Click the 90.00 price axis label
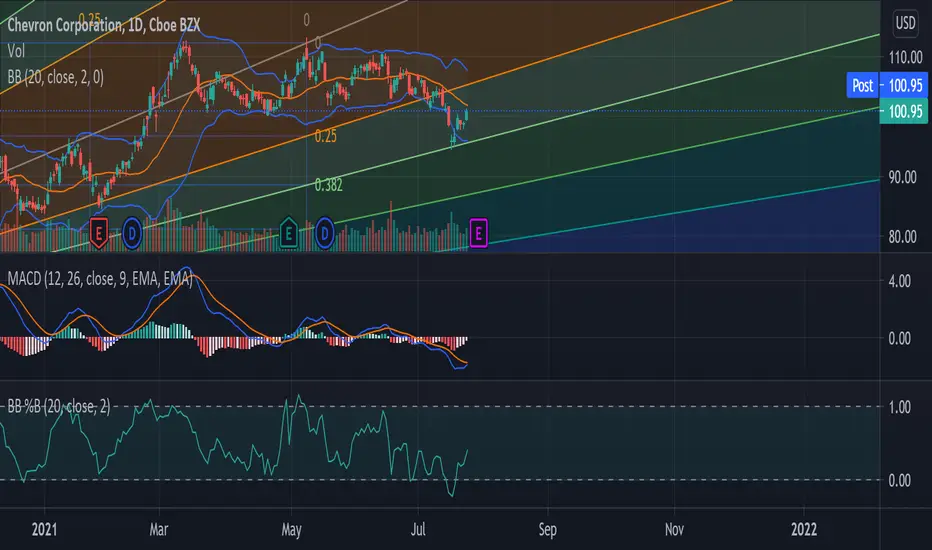Image resolution: width=932 pixels, height=550 pixels. pyautogui.click(x=902, y=177)
